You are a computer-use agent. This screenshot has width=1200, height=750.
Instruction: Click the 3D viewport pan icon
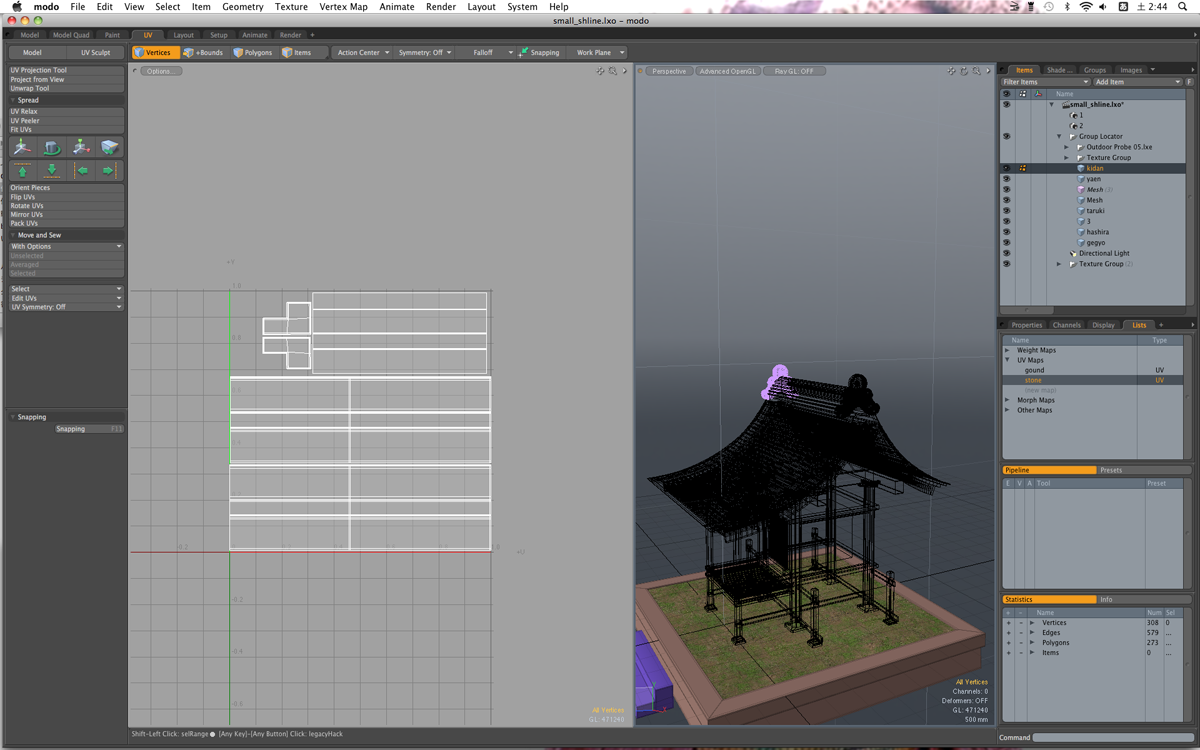point(951,71)
